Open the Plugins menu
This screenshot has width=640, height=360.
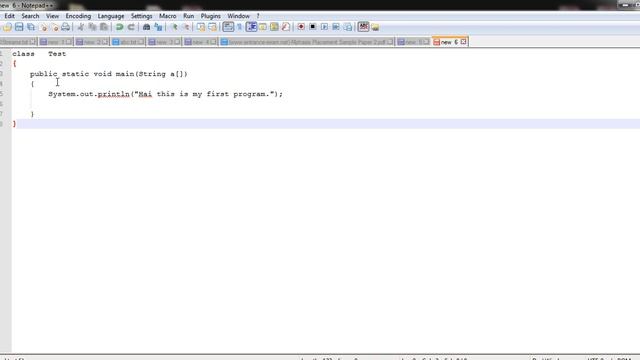coord(211,16)
